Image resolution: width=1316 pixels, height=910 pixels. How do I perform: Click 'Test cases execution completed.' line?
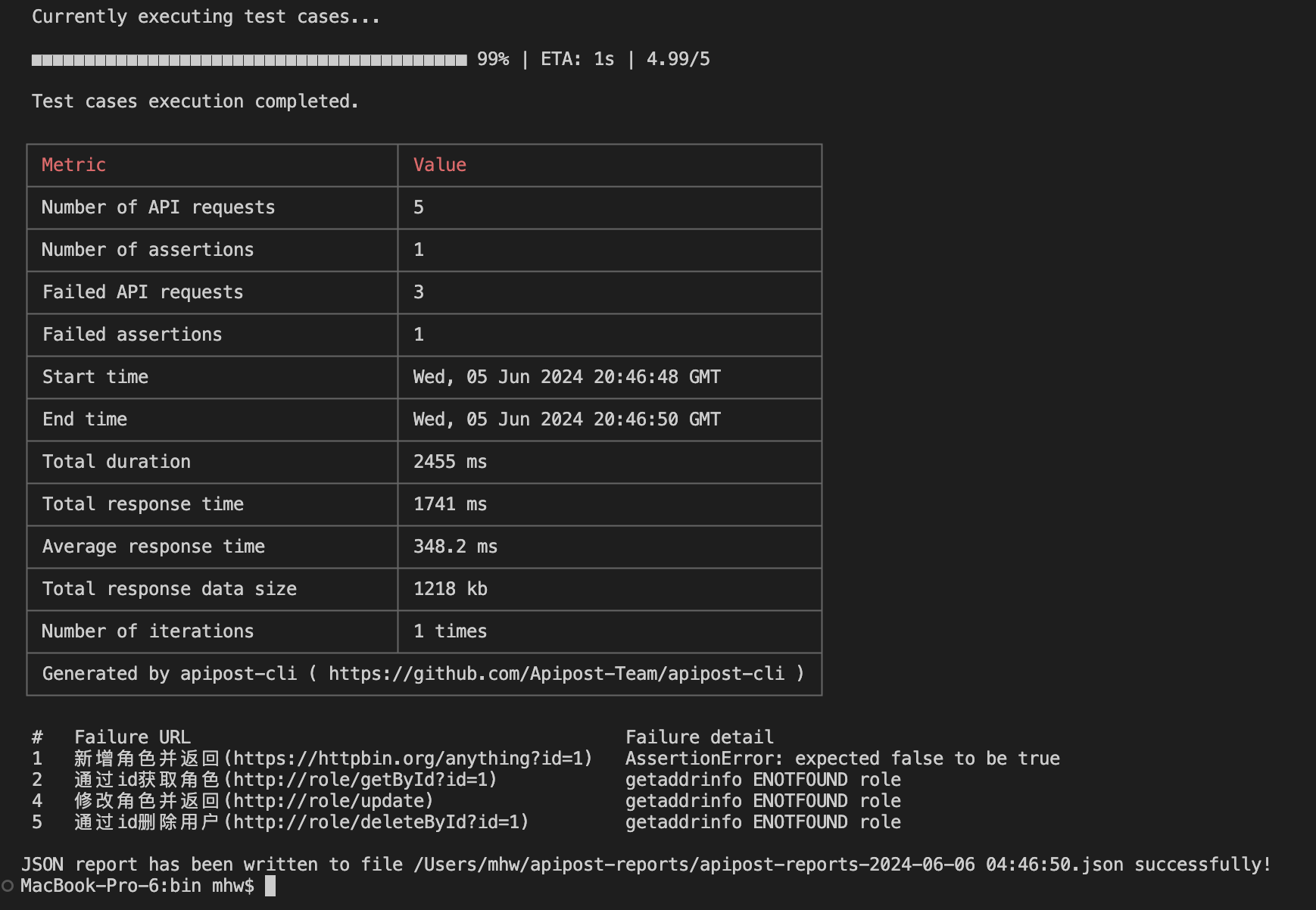195,101
